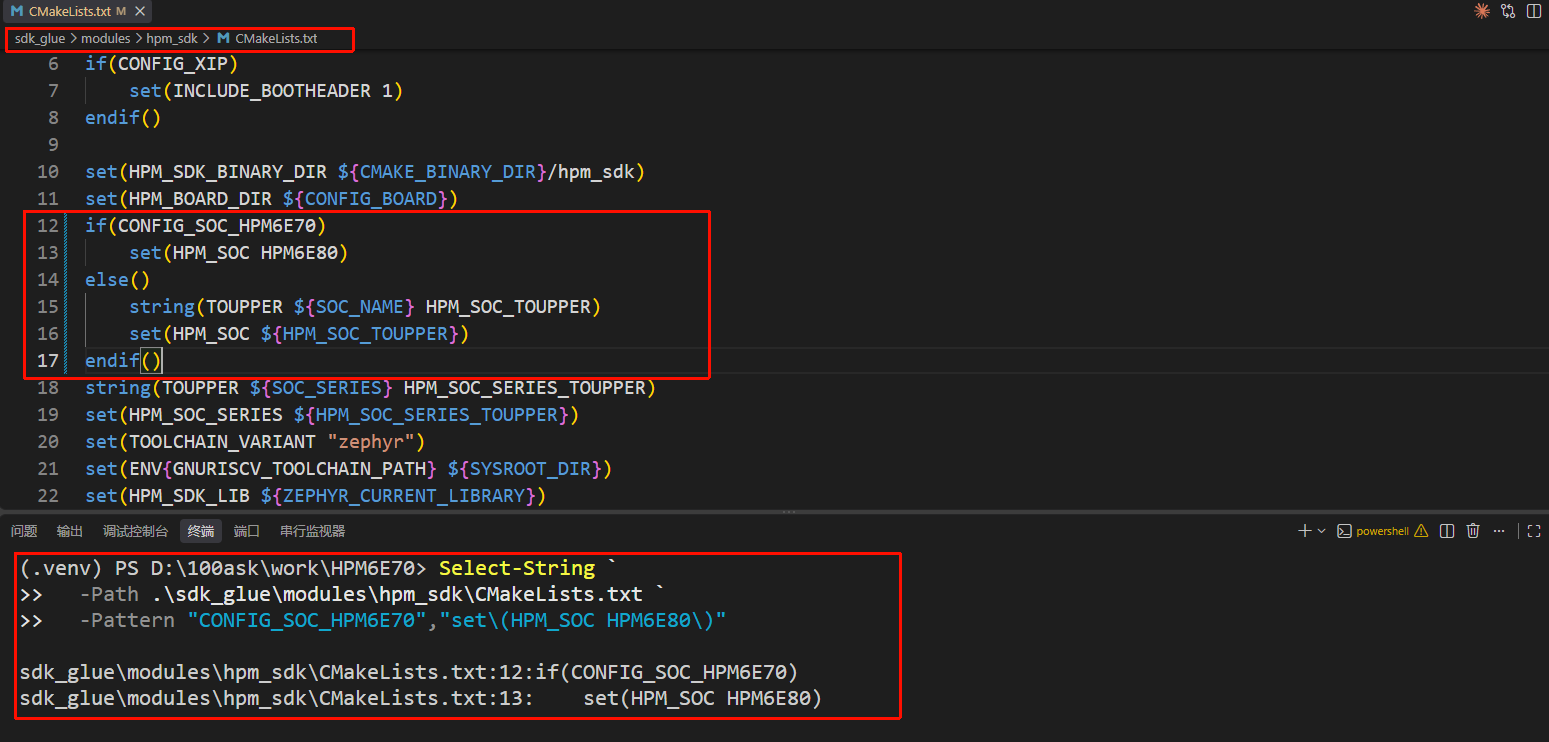1549x742 pixels.
Task: Split the terminal pane
Action: (1447, 531)
